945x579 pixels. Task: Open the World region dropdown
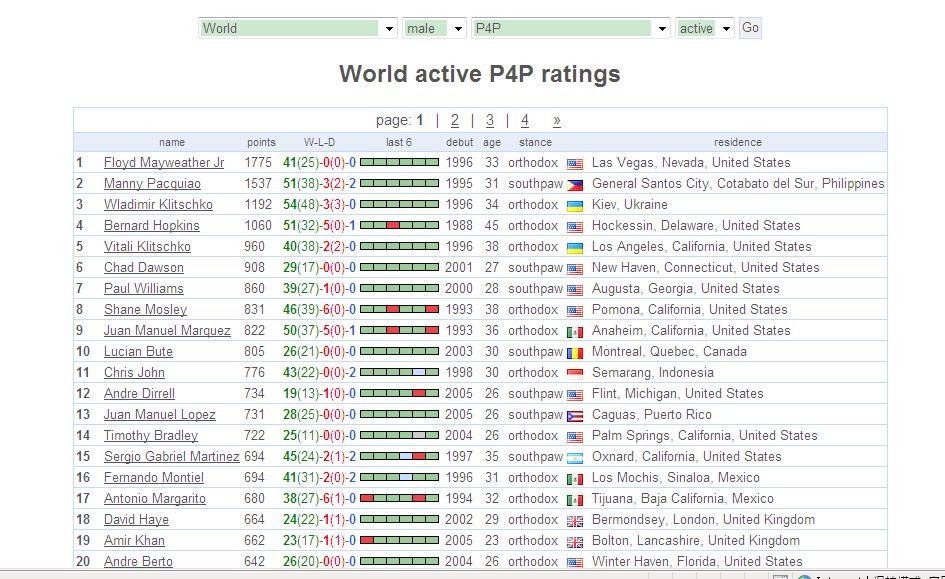point(298,28)
